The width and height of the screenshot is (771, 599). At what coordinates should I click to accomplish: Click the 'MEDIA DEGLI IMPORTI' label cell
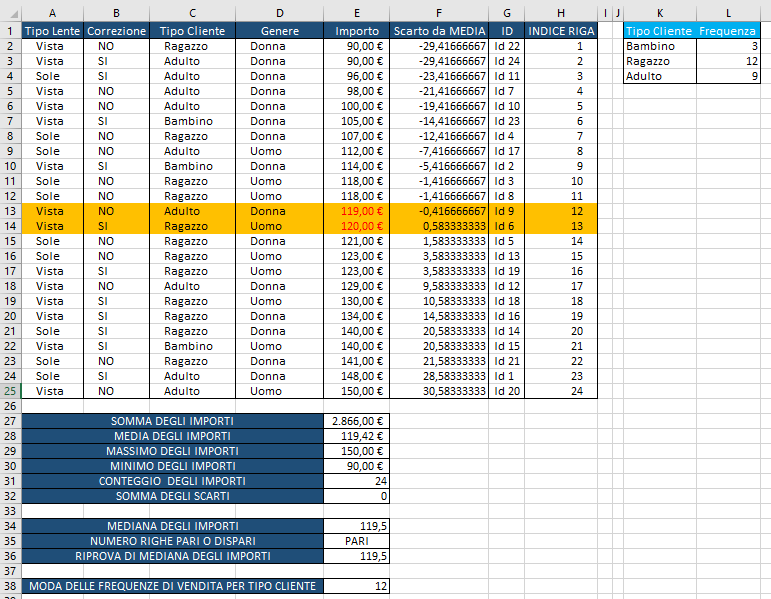tap(171, 436)
